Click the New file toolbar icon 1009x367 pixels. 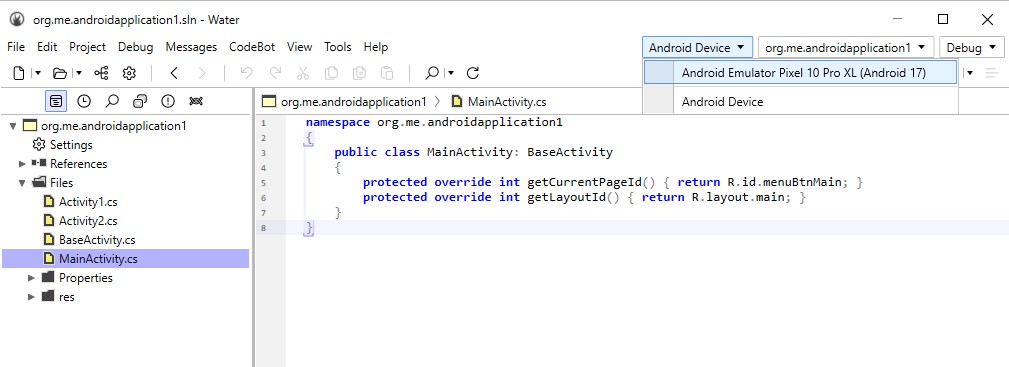click(x=19, y=73)
